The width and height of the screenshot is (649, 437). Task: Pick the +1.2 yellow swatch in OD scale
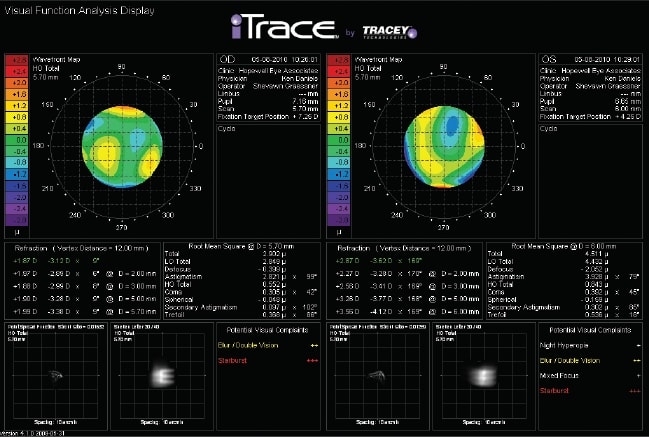click(x=16, y=106)
